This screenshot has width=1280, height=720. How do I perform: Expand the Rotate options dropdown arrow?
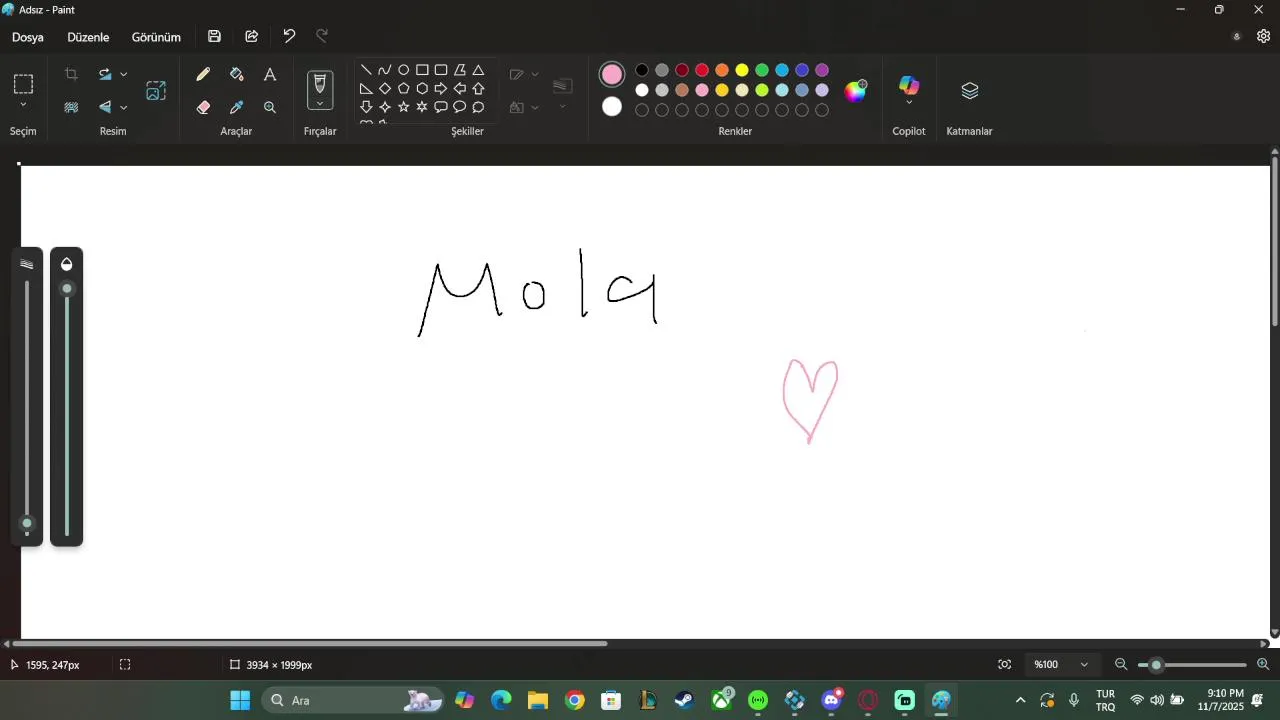pos(124,74)
